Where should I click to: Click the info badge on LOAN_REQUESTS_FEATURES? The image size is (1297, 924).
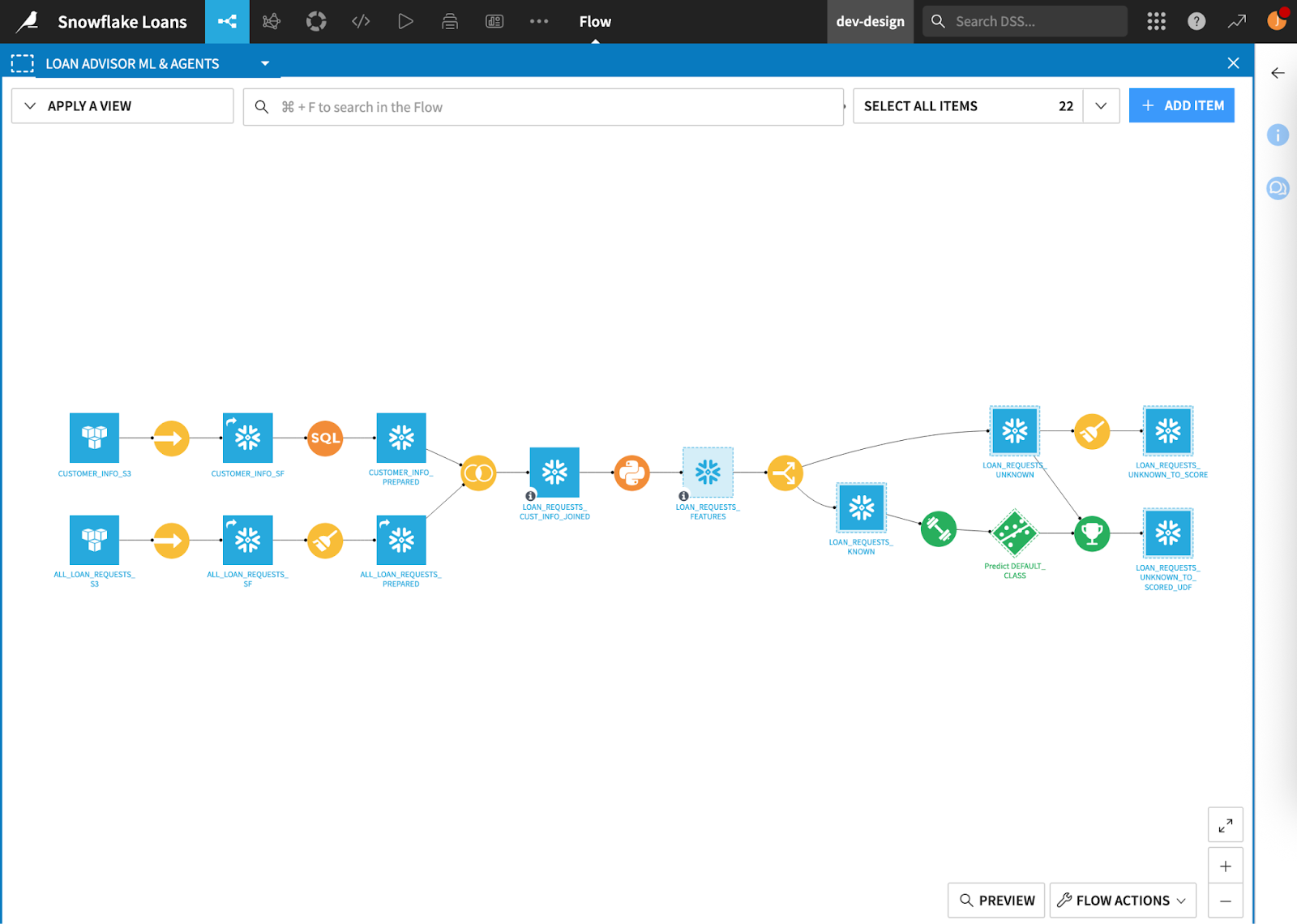pos(683,496)
